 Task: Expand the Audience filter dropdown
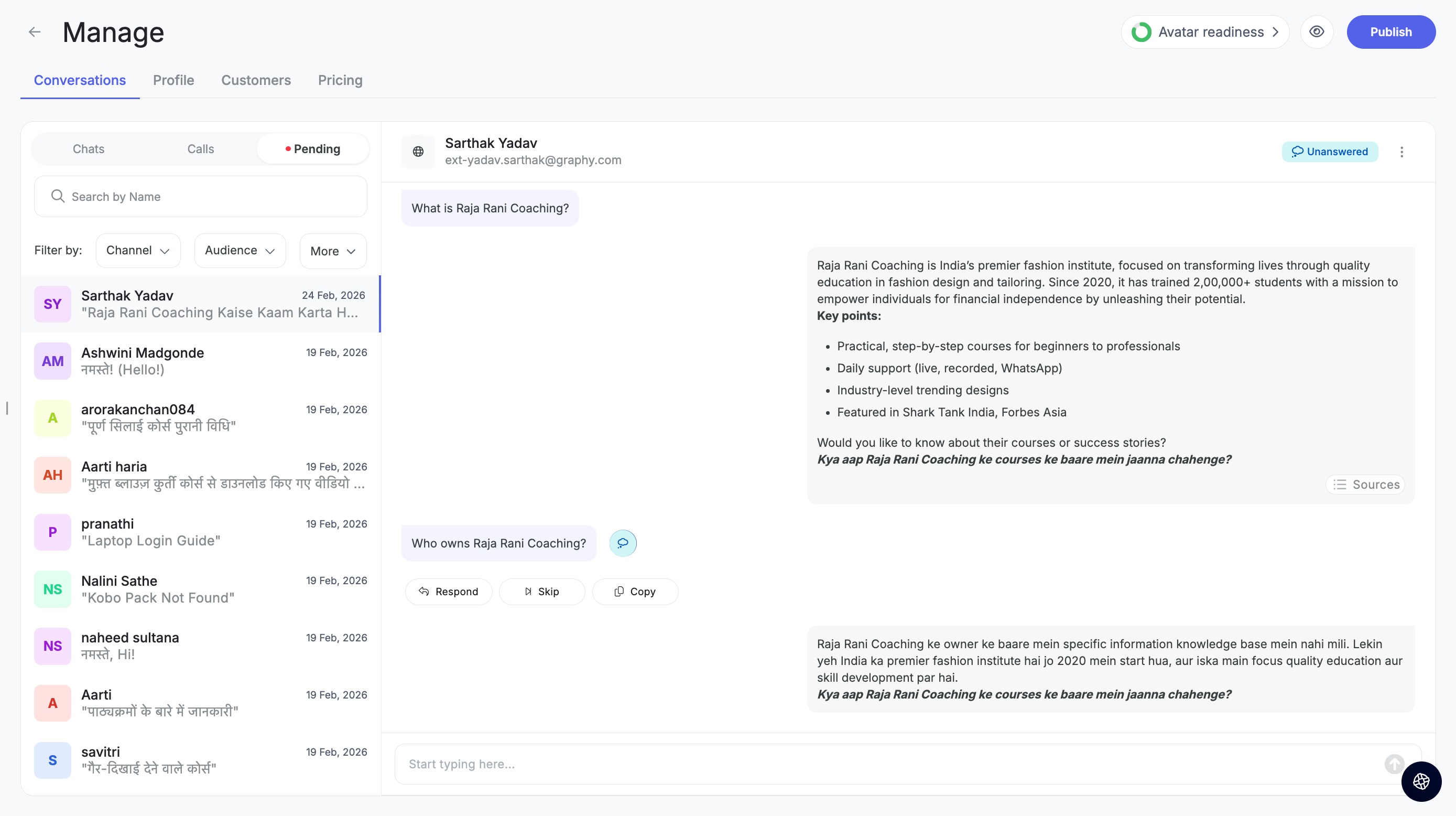point(240,251)
